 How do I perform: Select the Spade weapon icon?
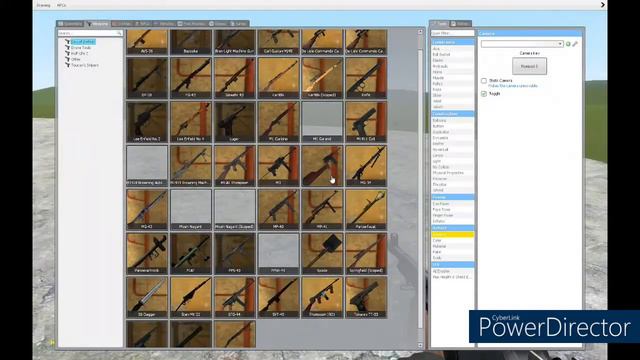[322, 253]
